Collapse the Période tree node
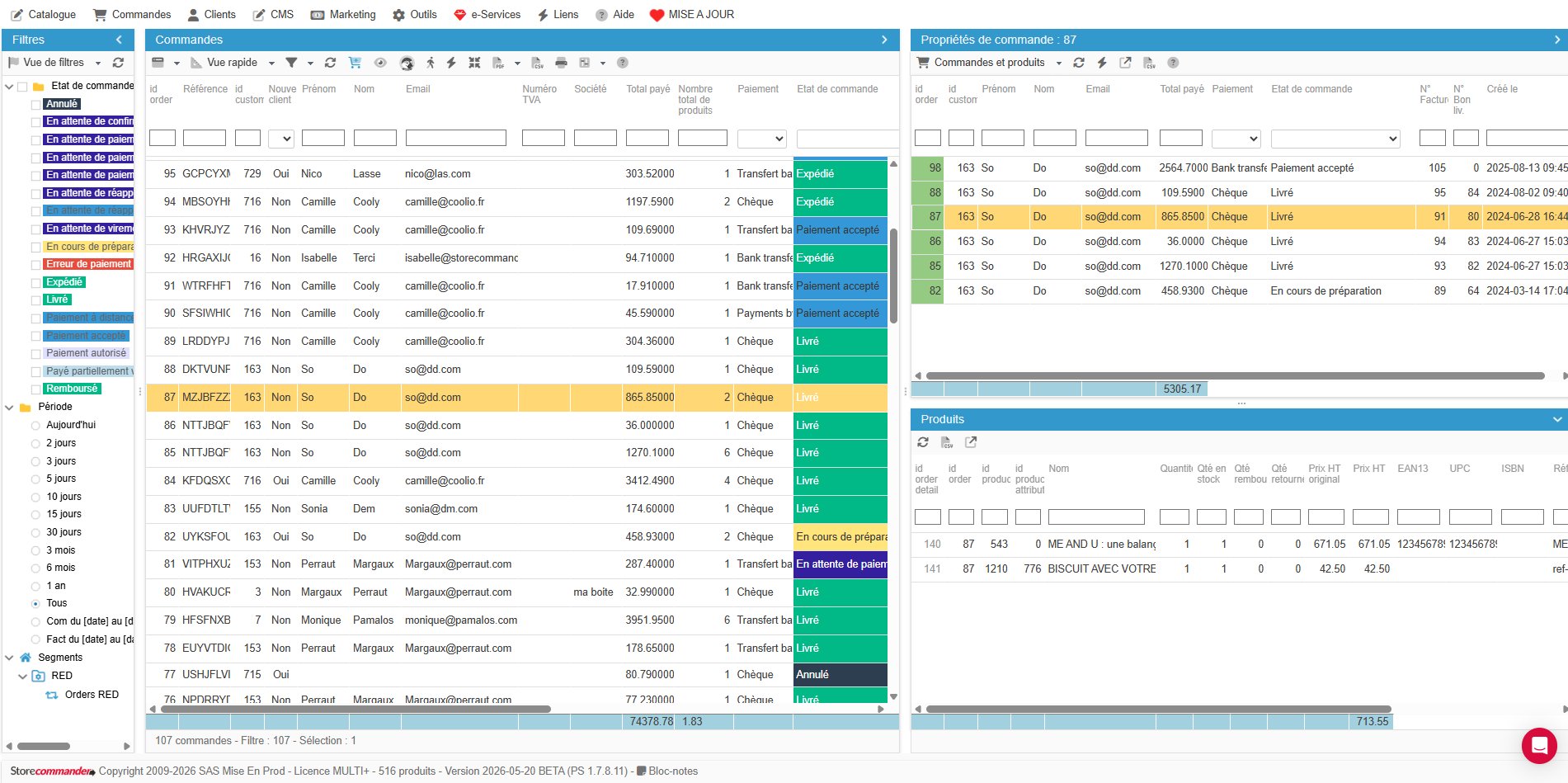This screenshot has width=1568, height=783. (x=9, y=407)
